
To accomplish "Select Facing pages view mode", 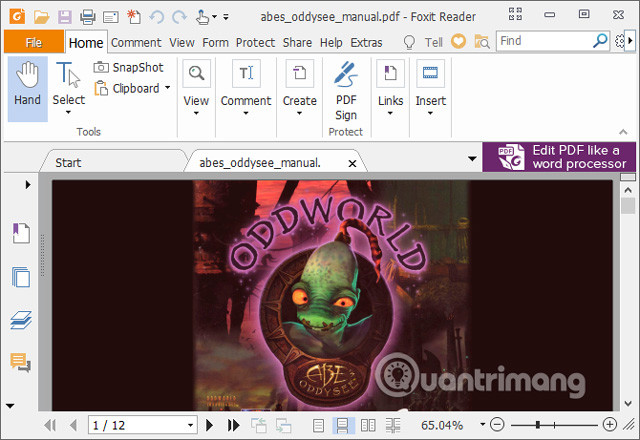I will (x=368, y=426).
